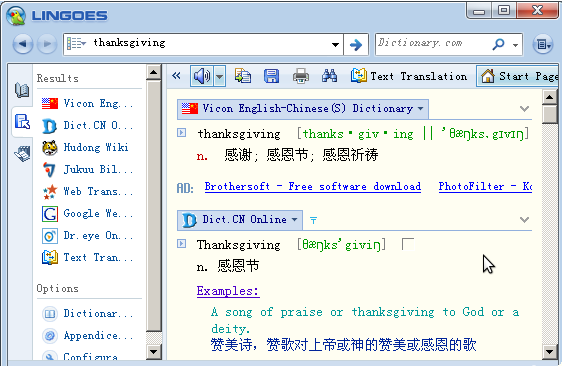This screenshot has height=366, width=562.
Task: Open the search box history dropdown
Action: (x=335, y=45)
